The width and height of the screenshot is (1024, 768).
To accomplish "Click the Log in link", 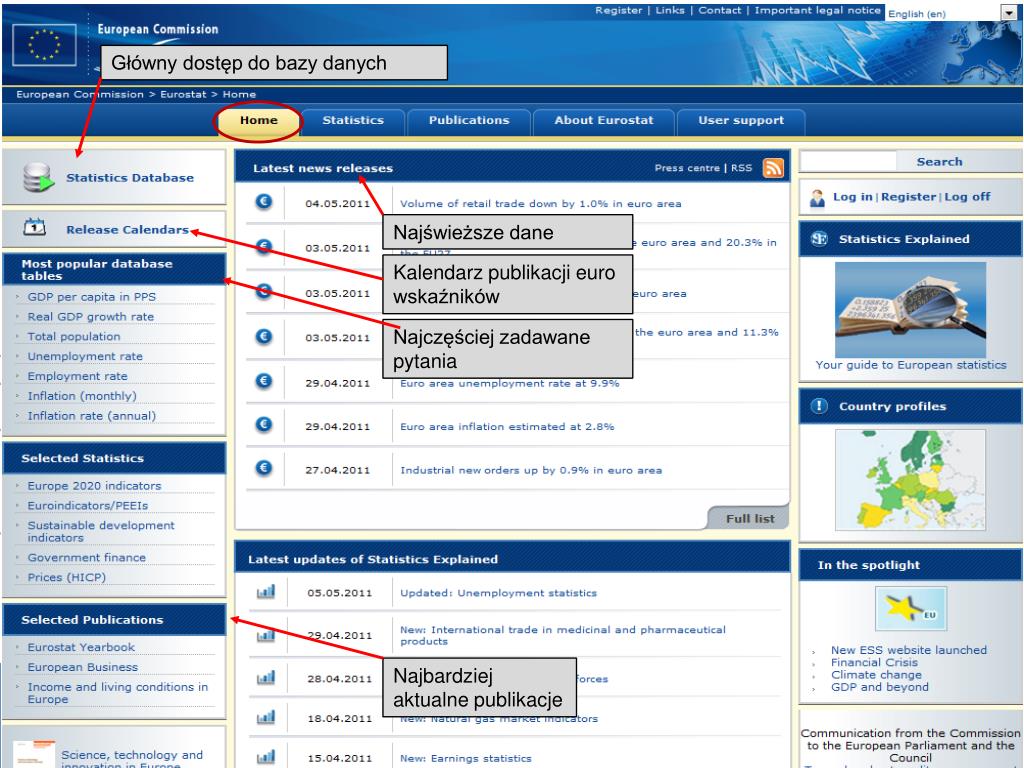I will tap(852, 197).
